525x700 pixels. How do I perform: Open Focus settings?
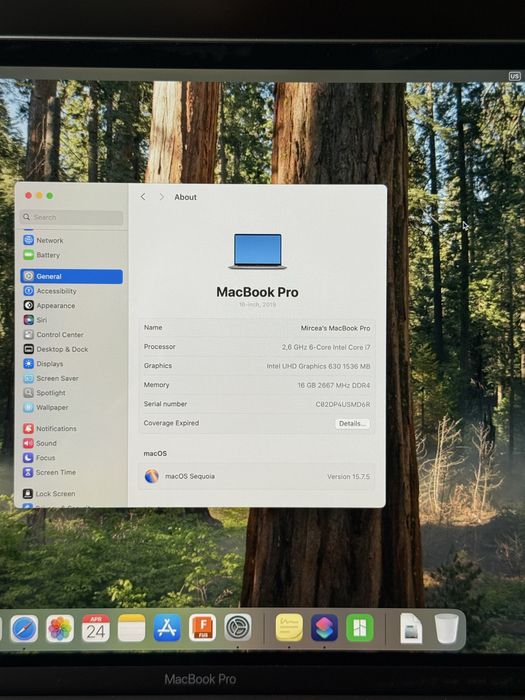click(x=39, y=458)
